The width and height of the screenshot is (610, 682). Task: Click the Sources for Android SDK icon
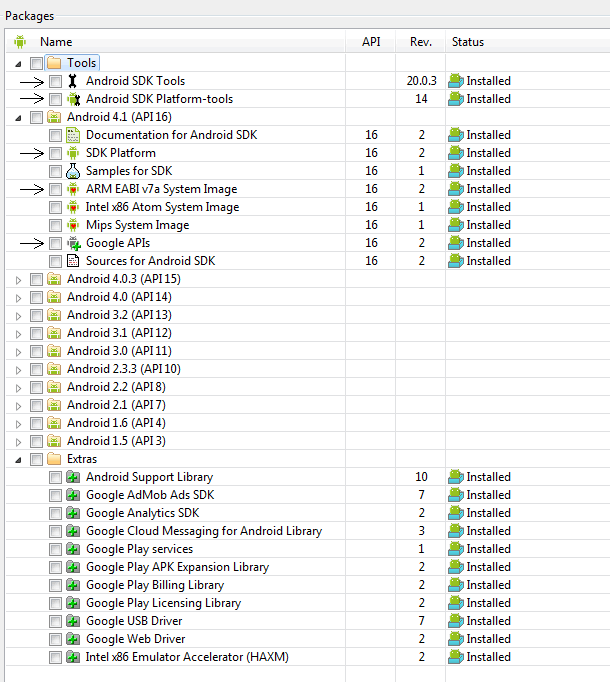73,261
